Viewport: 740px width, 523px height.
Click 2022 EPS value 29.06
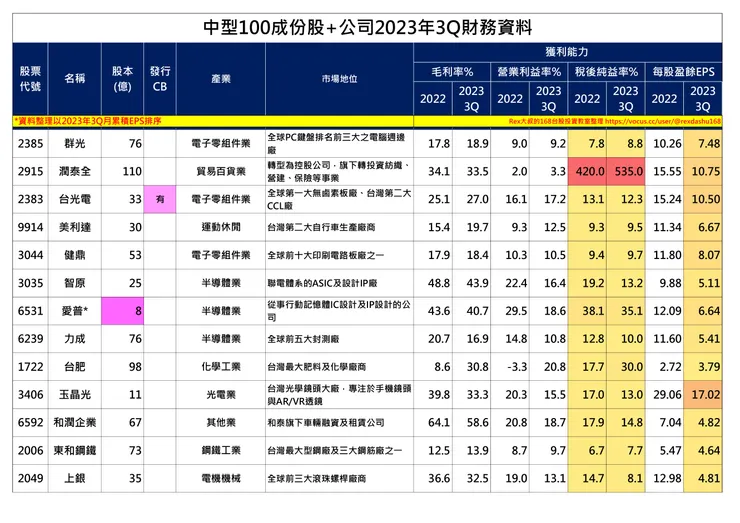pos(664,394)
